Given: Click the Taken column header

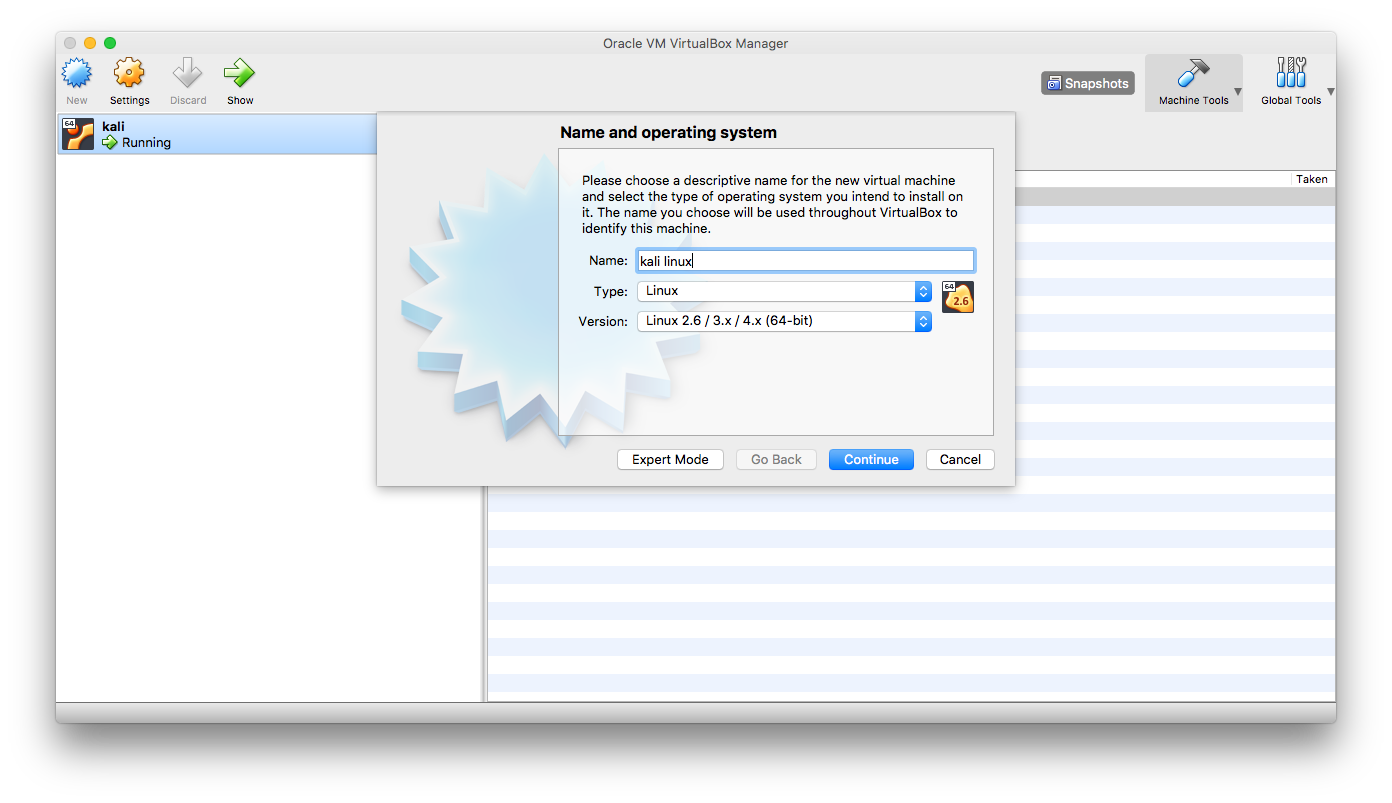Looking at the screenshot, I should pos(1311,179).
